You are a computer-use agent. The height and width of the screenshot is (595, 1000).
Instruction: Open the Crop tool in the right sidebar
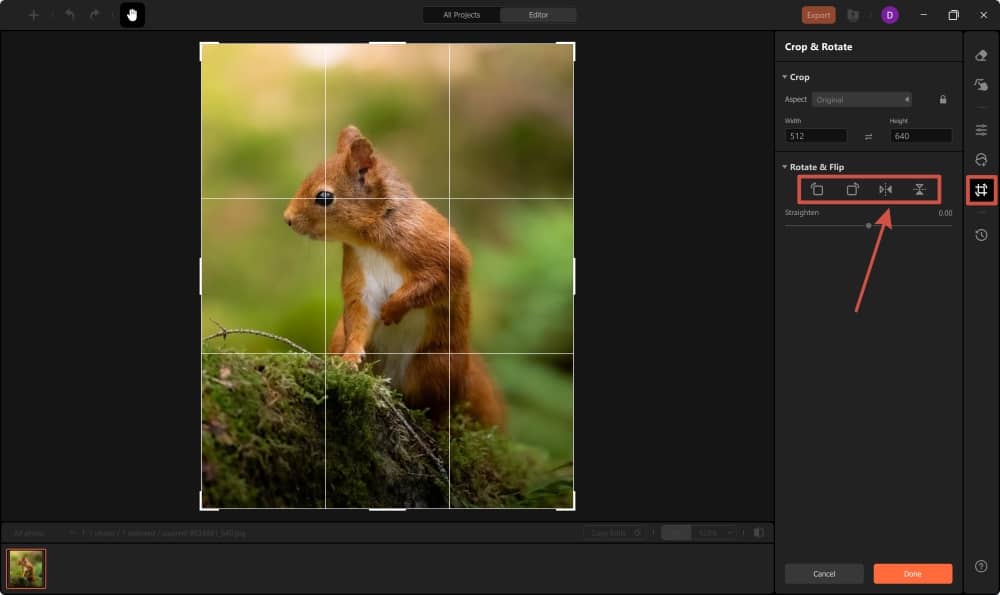pyautogui.click(x=981, y=190)
